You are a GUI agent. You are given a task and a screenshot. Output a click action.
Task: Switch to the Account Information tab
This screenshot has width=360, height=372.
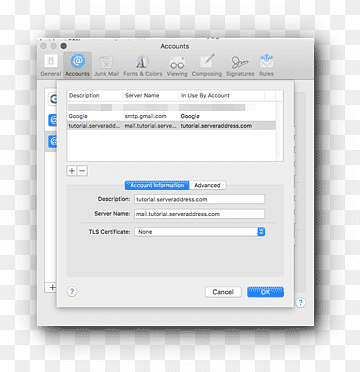point(157,185)
